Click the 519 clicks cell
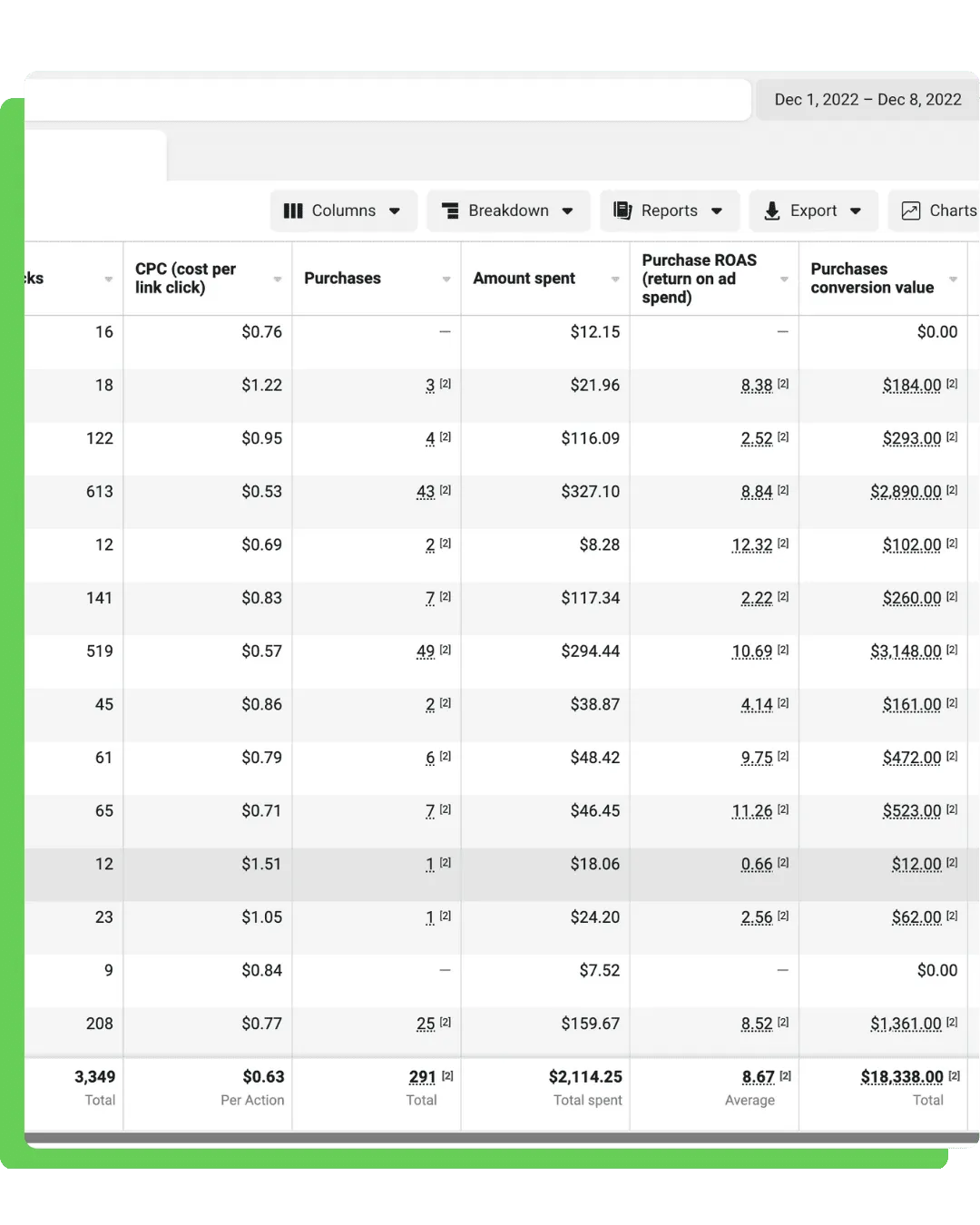 100,652
